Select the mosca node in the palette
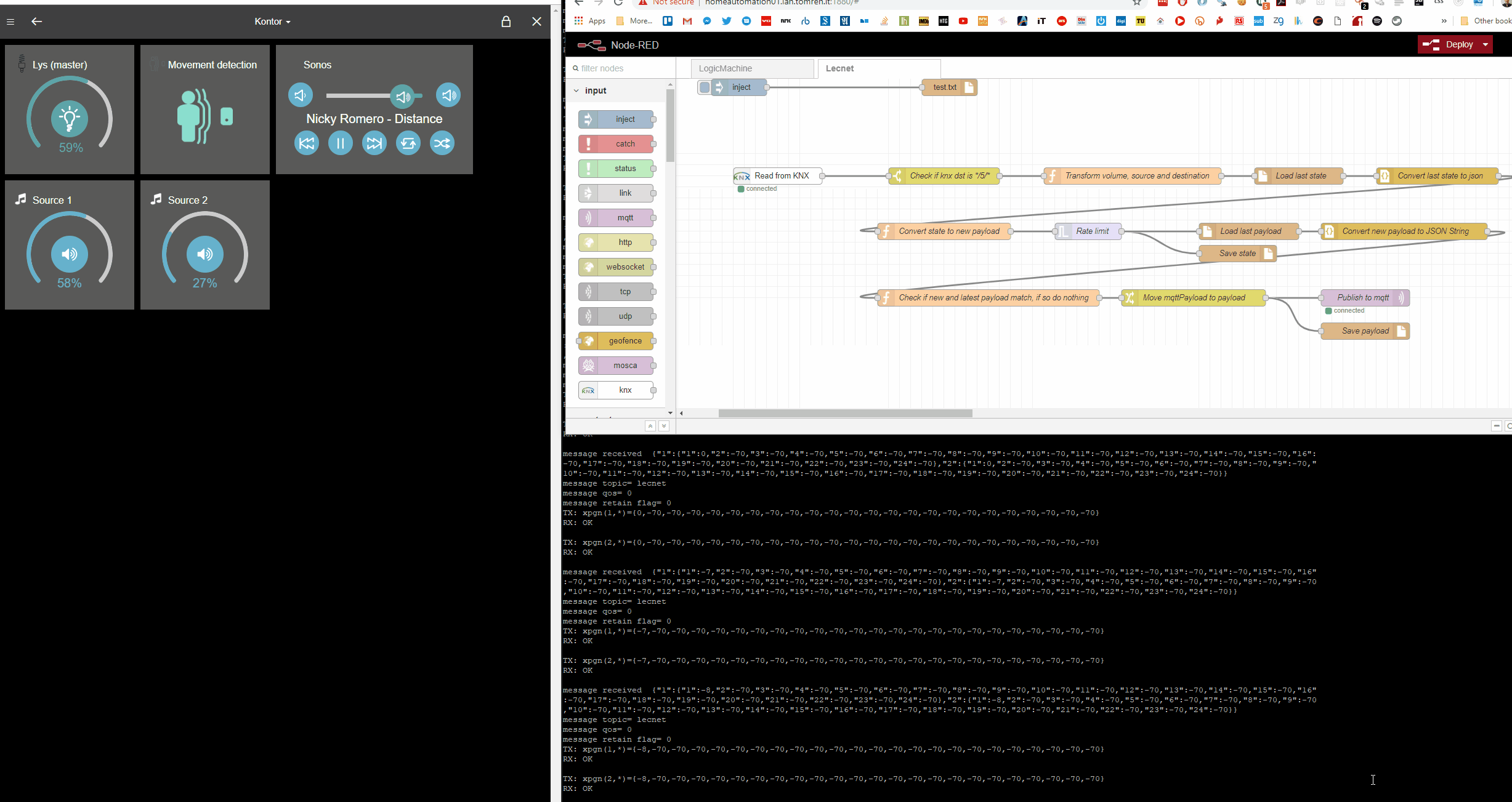The height and width of the screenshot is (802, 1512). [x=617, y=365]
